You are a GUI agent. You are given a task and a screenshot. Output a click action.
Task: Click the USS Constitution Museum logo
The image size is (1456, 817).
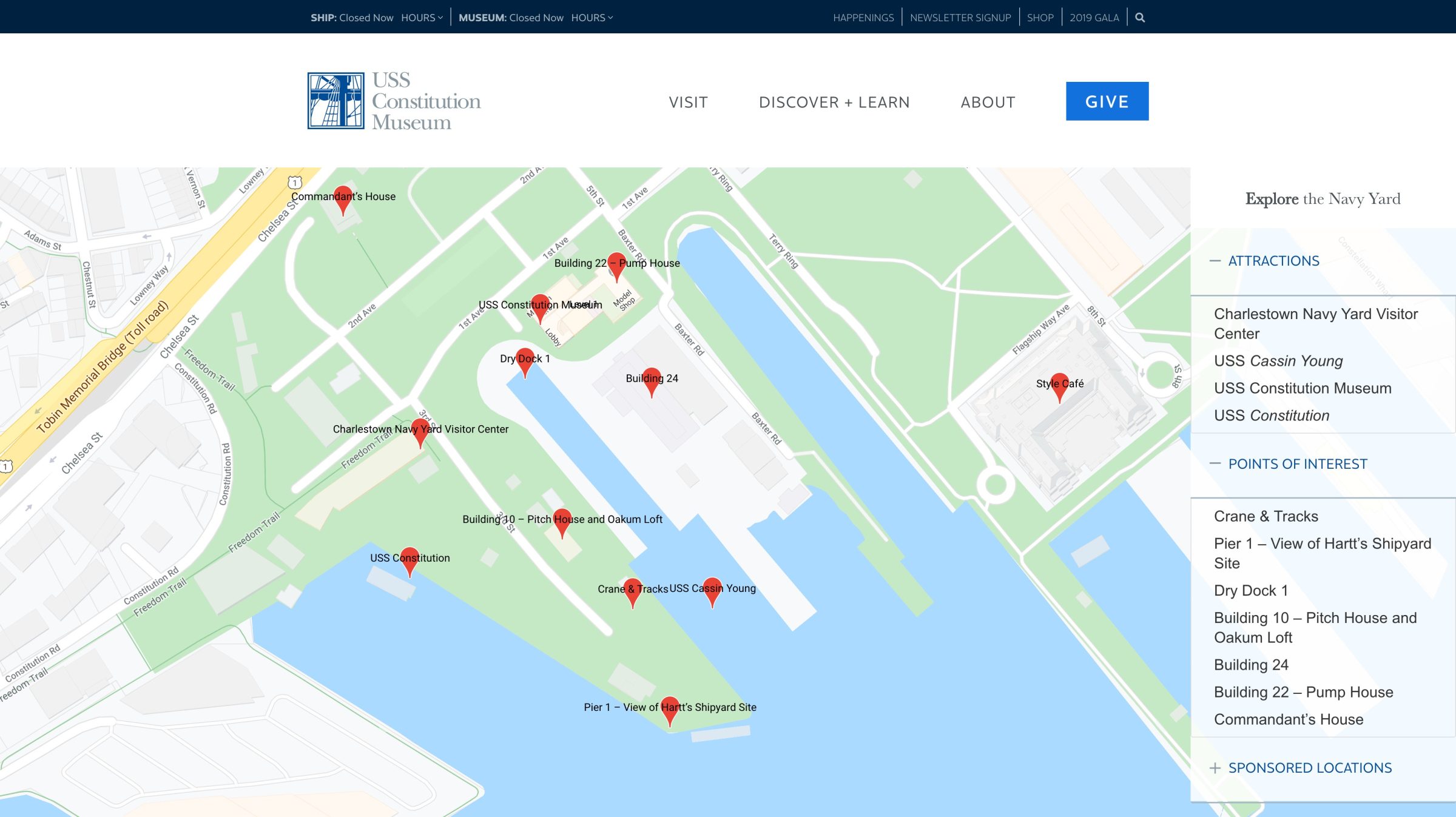pyautogui.click(x=394, y=101)
